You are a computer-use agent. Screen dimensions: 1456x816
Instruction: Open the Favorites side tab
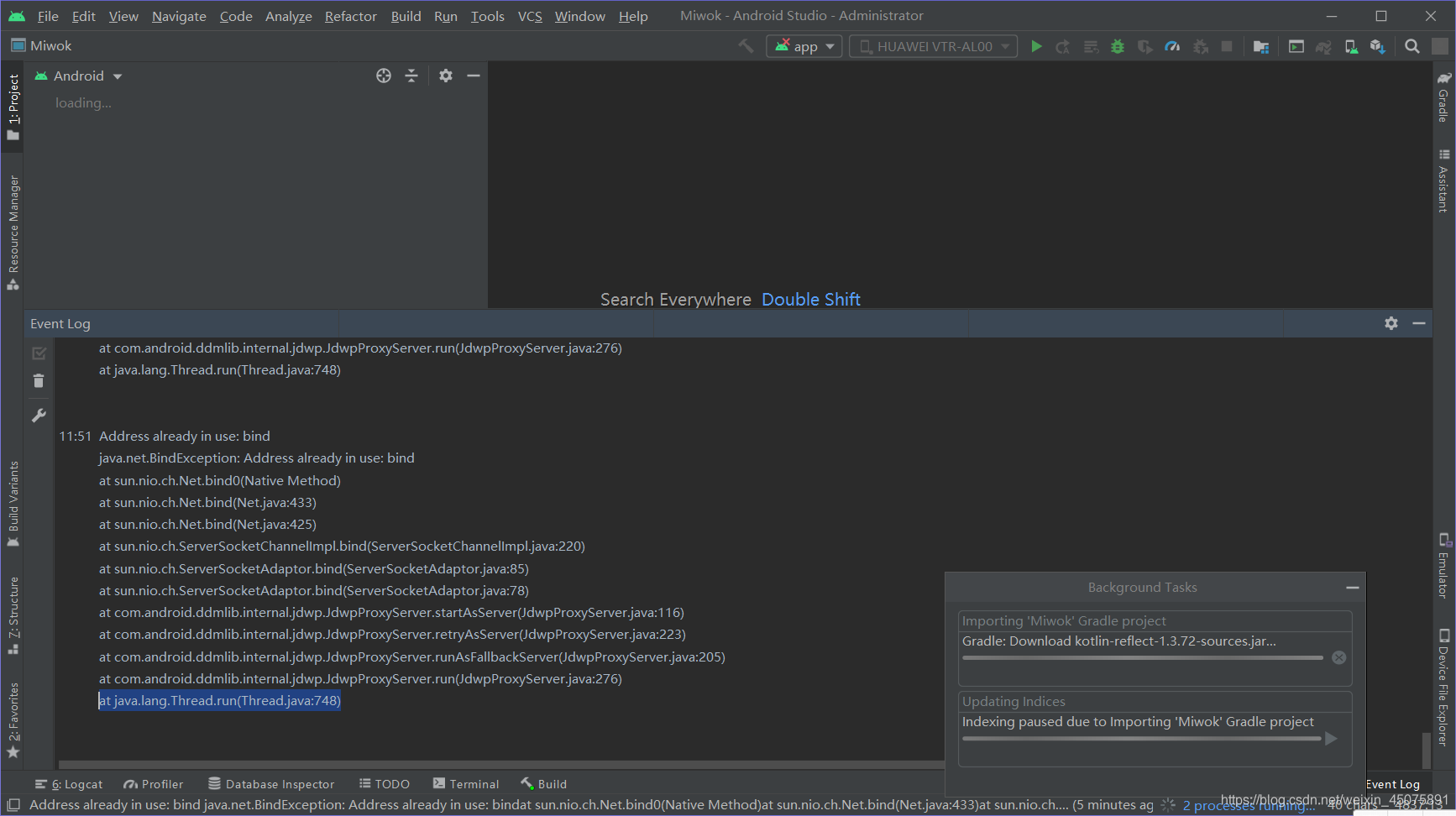(x=13, y=719)
